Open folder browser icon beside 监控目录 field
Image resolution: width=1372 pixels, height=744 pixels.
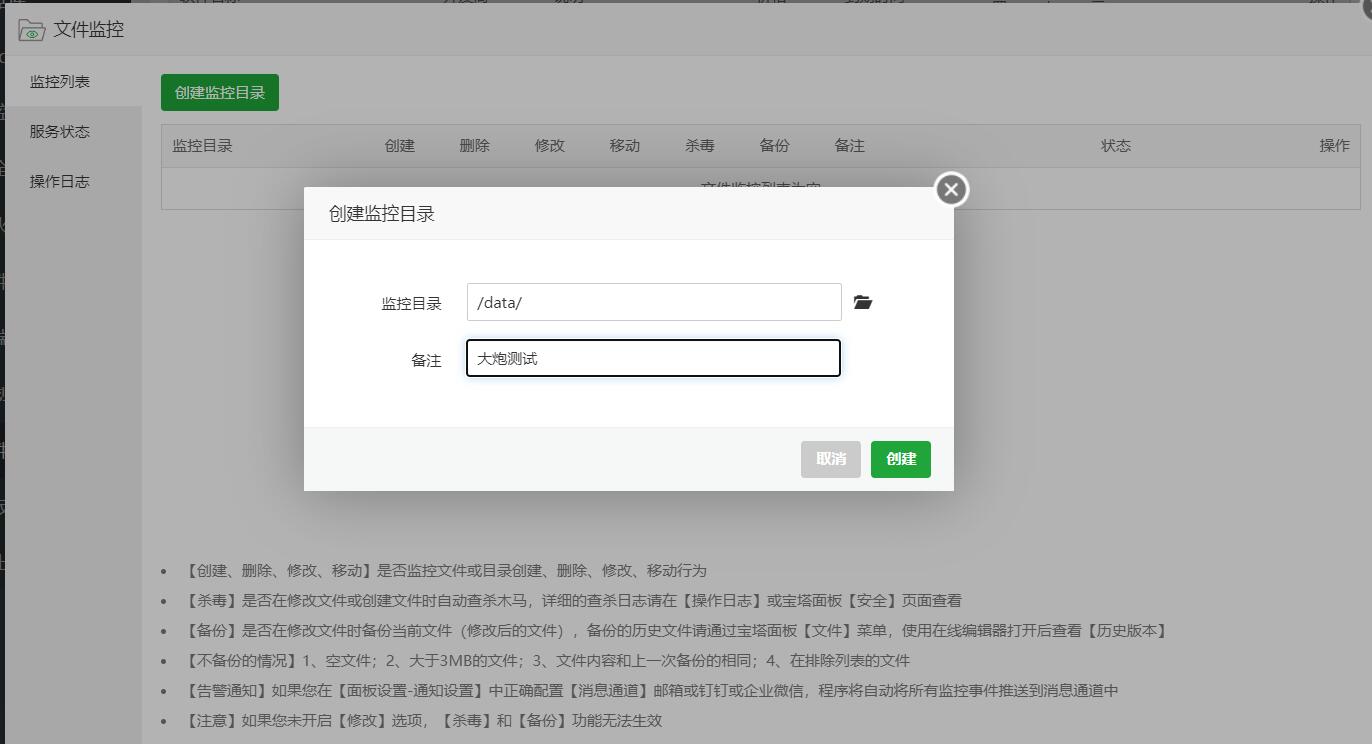[863, 302]
